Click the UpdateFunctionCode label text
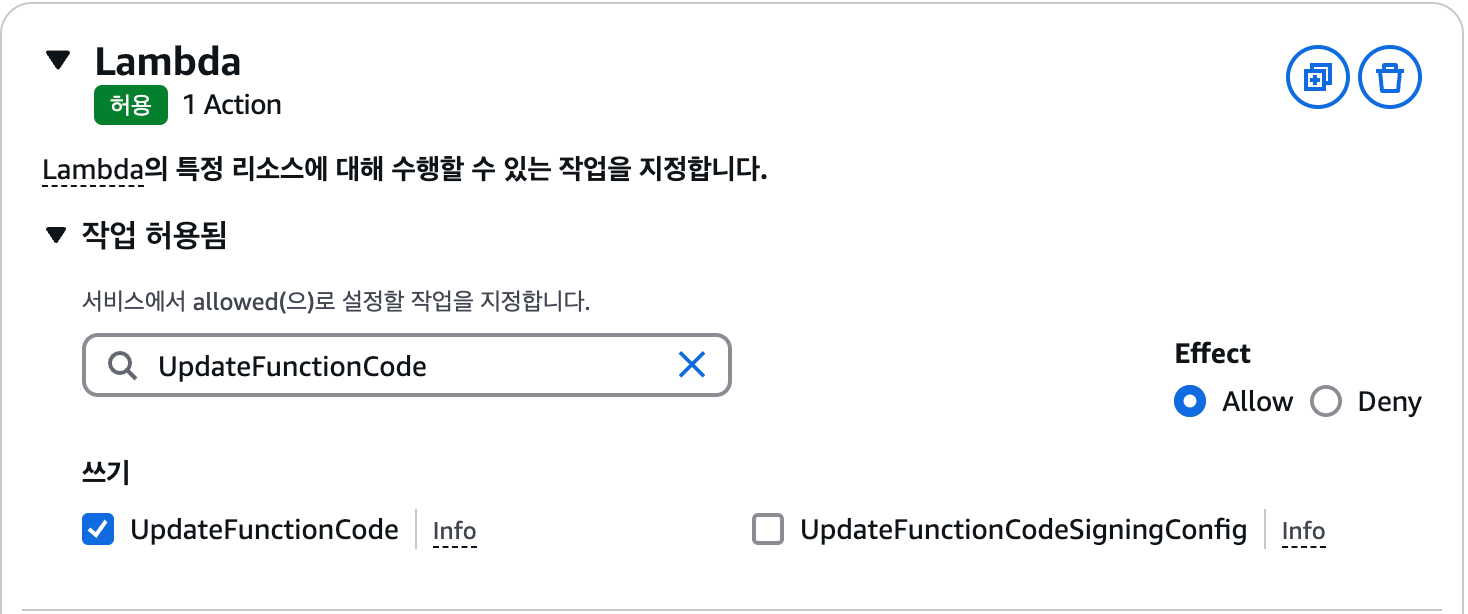Image resolution: width=1468 pixels, height=614 pixels. click(264, 529)
